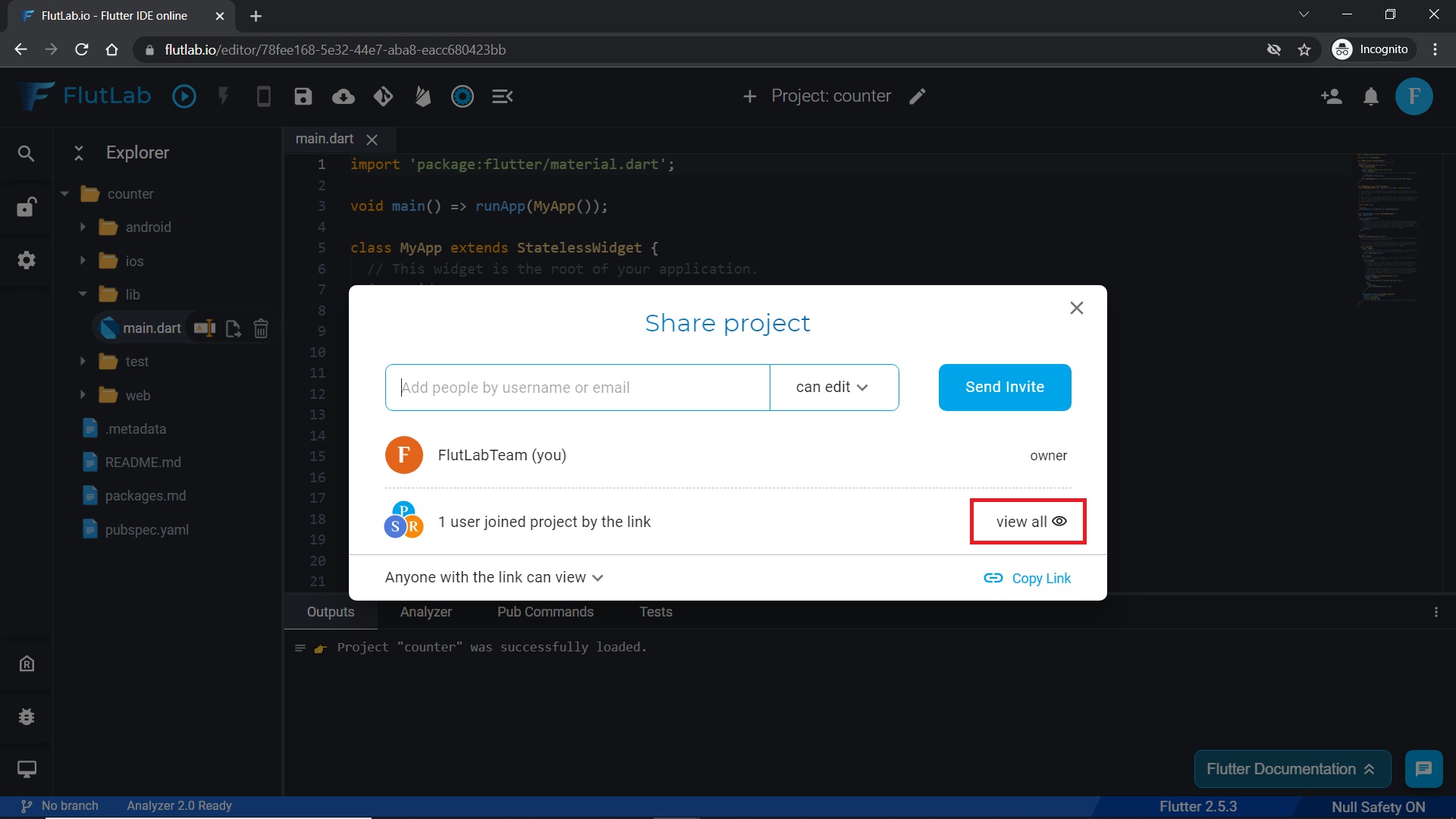Viewport: 1456px width, 819px height.
Task: Open Anyone with the link can view dropdown
Action: [494, 578]
